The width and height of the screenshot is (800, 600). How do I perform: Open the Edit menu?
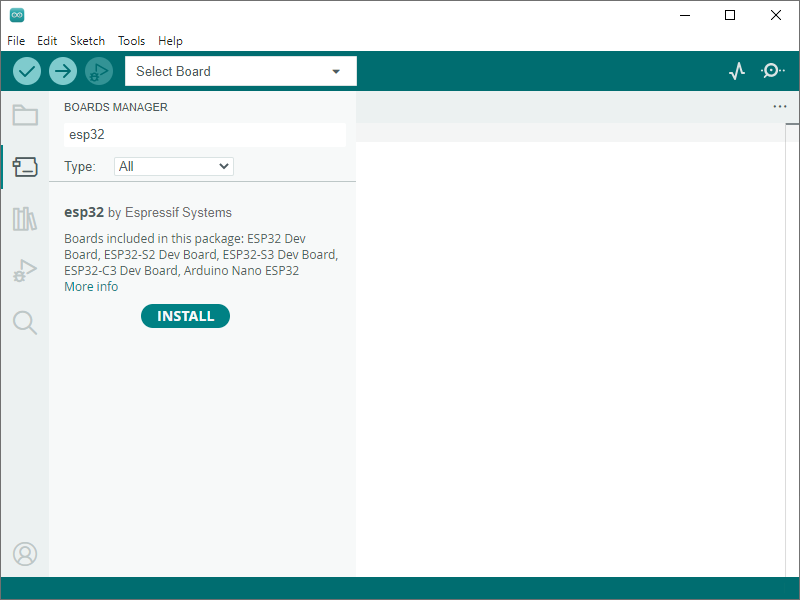coord(47,41)
